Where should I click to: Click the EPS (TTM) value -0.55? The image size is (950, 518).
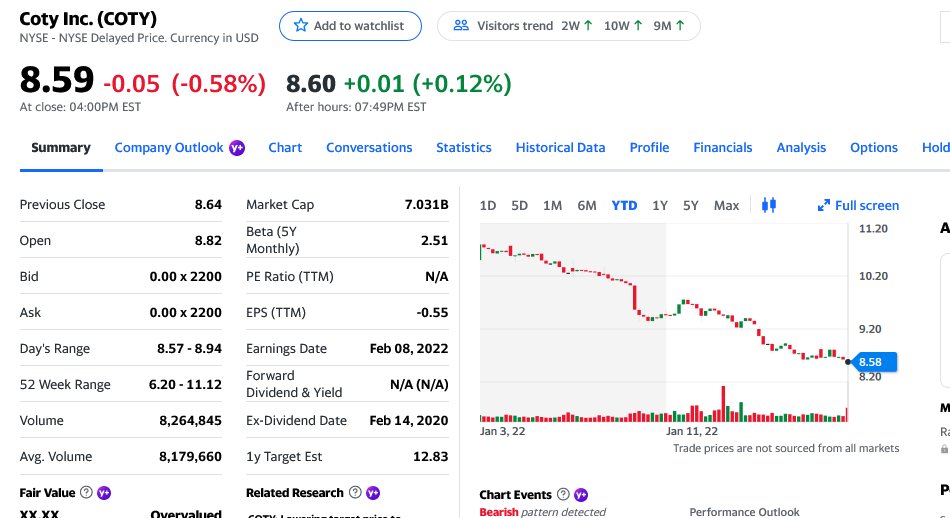click(432, 313)
